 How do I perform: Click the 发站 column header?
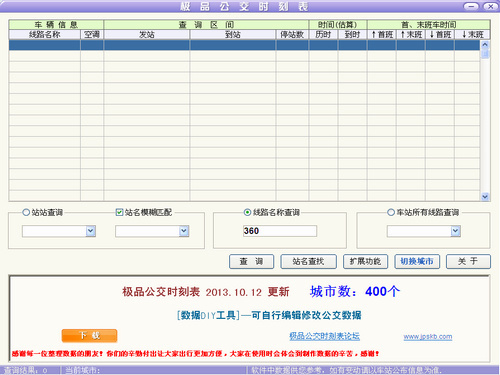(x=147, y=34)
